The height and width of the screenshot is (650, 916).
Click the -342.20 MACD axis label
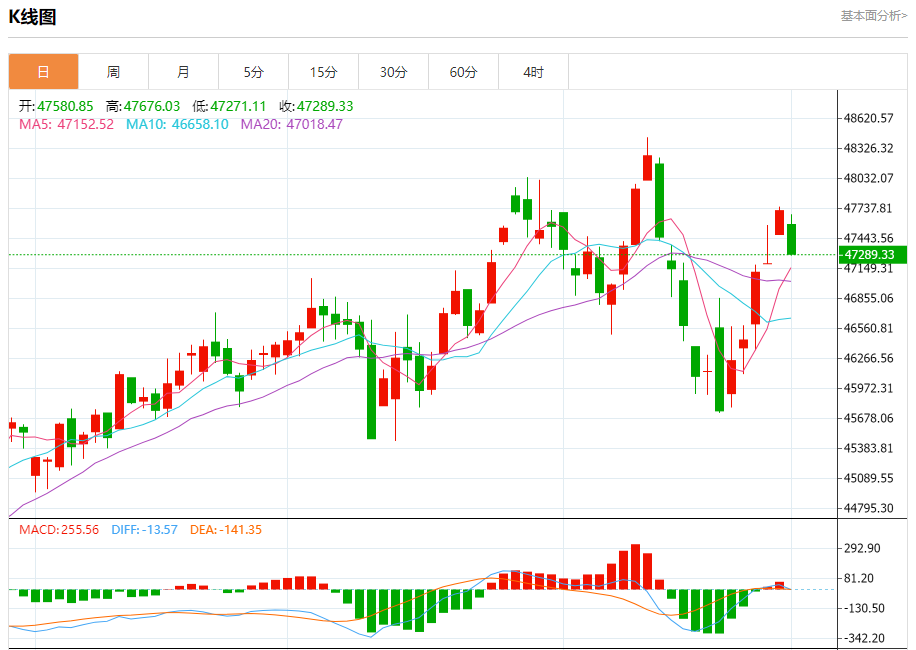click(x=865, y=638)
